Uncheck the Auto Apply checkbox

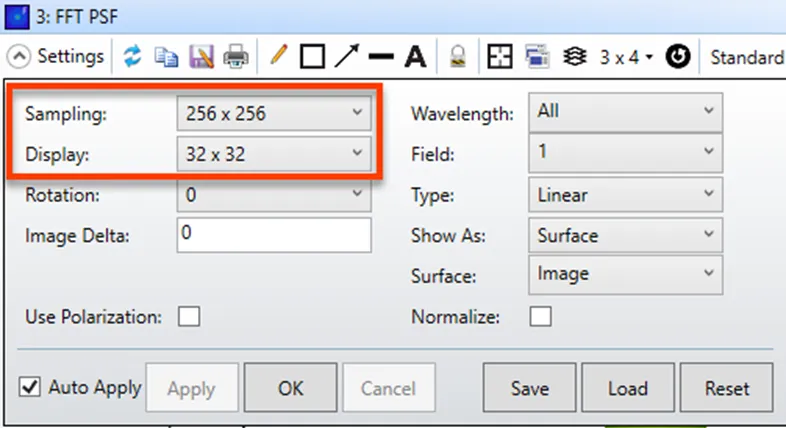pyautogui.click(x=30, y=388)
